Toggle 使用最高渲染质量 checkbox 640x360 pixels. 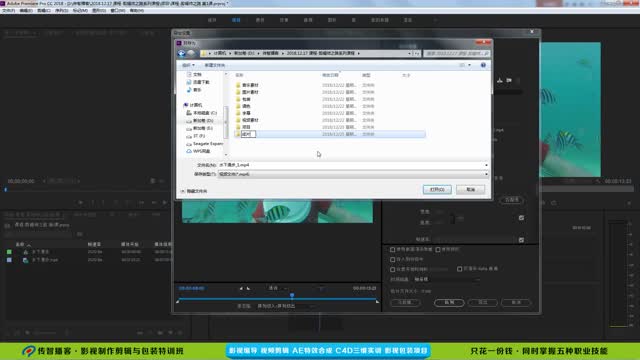(393, 249)
